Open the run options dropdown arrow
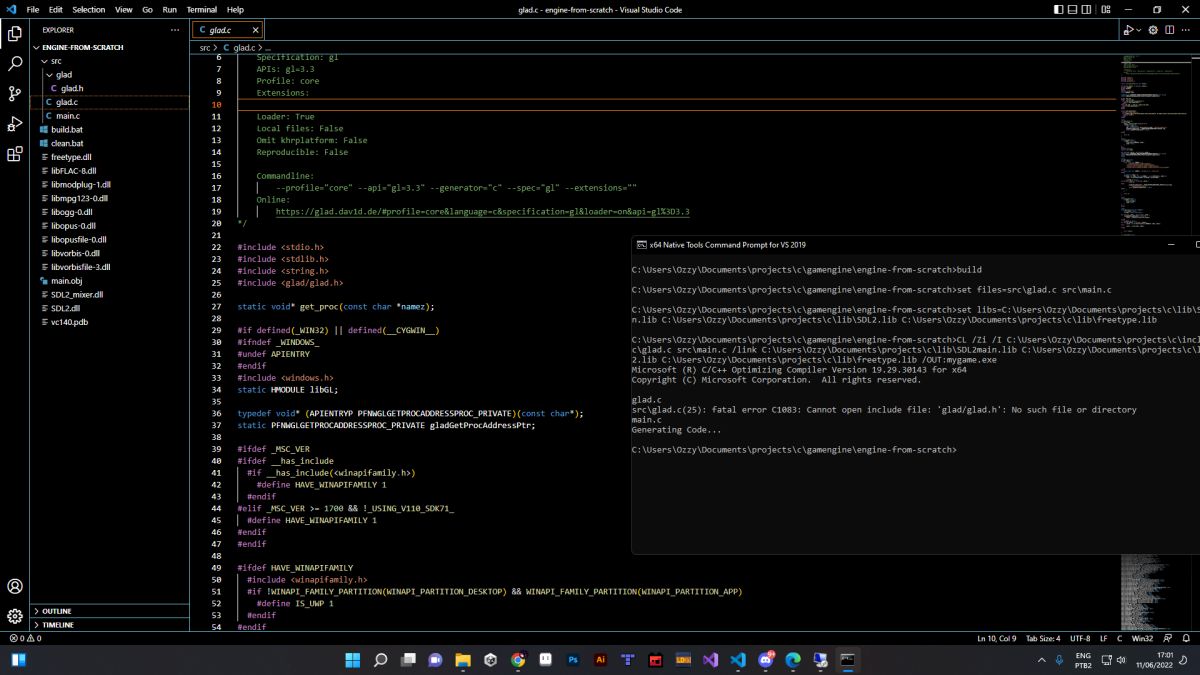 (1138, 30)
